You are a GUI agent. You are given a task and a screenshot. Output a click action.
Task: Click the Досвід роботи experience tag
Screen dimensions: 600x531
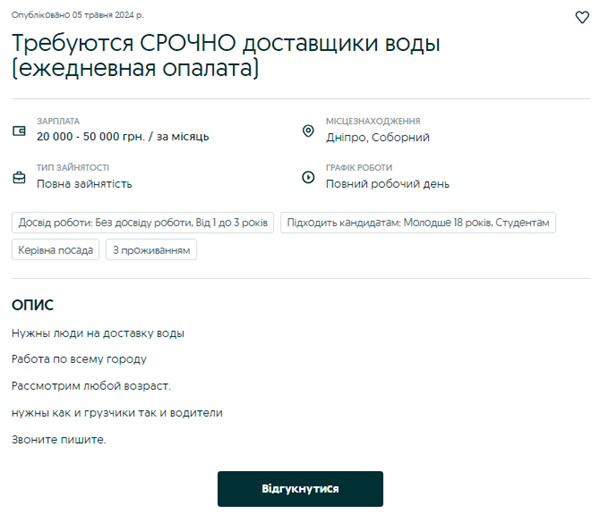click(143, 222)
